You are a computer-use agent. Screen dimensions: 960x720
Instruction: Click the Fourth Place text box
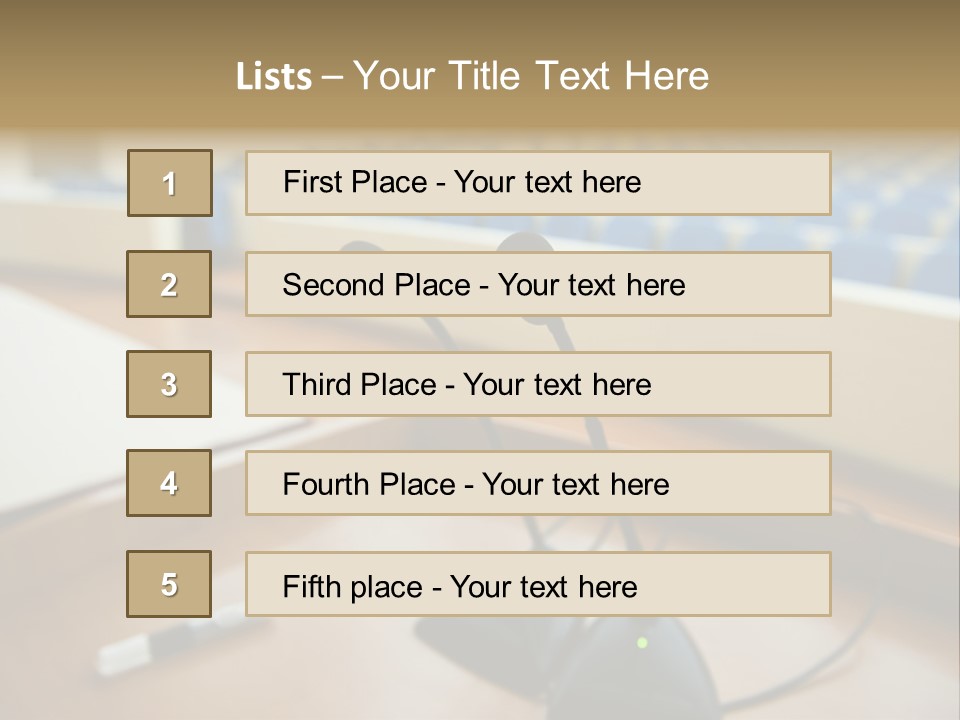pyautogui.click(x=538, y=483)
